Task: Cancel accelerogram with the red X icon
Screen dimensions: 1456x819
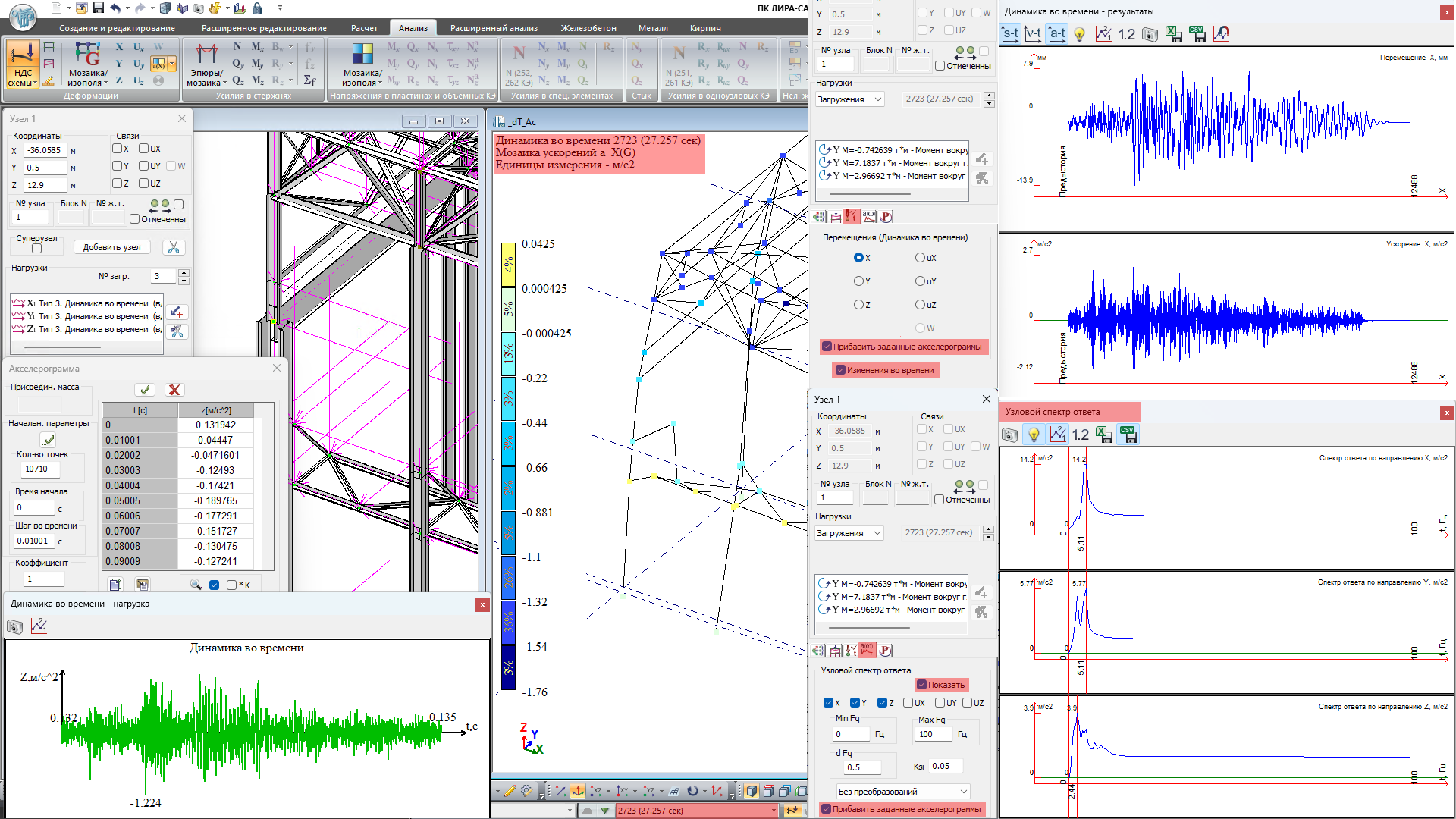Action: pyautogui.click(x=174, y=389)
